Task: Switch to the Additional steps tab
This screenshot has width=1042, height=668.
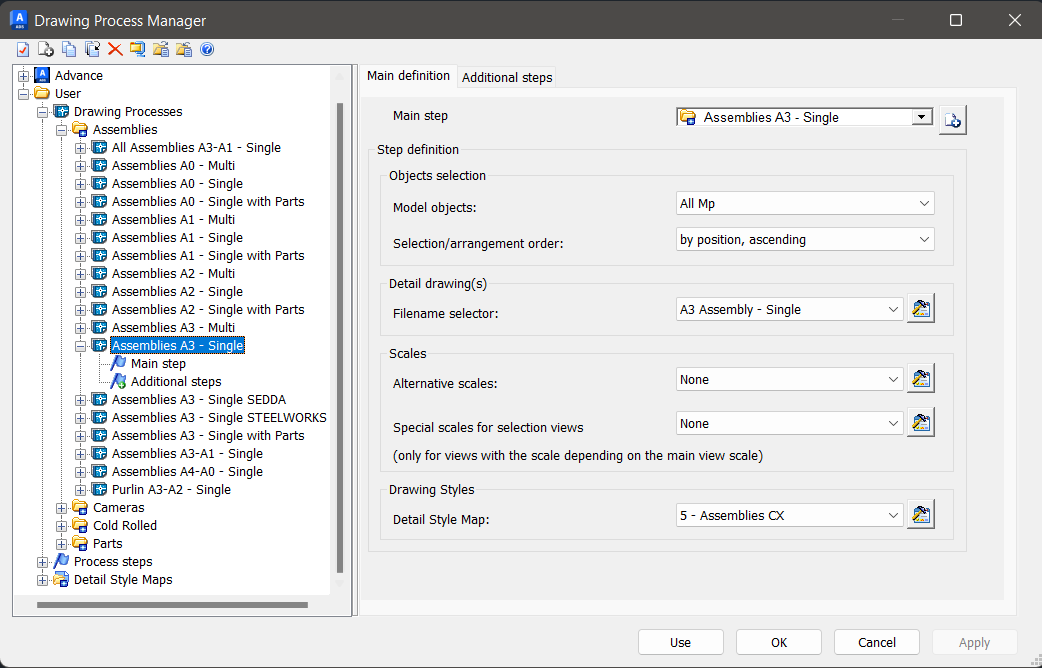Action: click(x=507, y=77)
